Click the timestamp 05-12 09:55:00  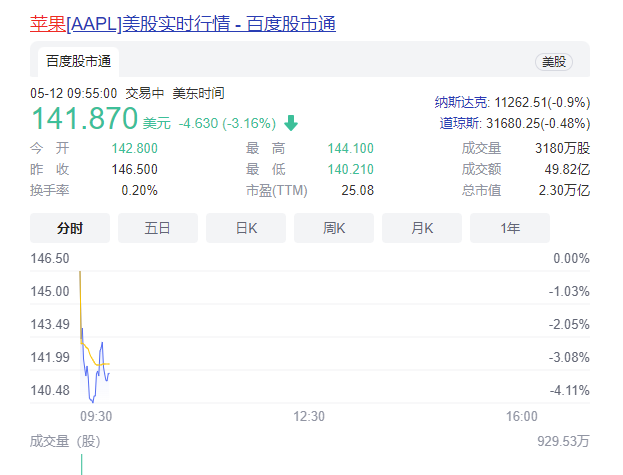point(74,93)
